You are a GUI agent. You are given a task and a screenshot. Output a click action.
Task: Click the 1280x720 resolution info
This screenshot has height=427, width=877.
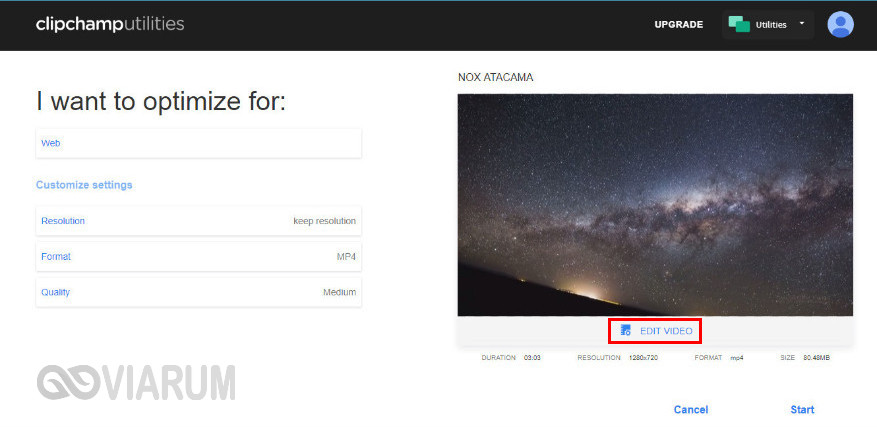point(645,357)
